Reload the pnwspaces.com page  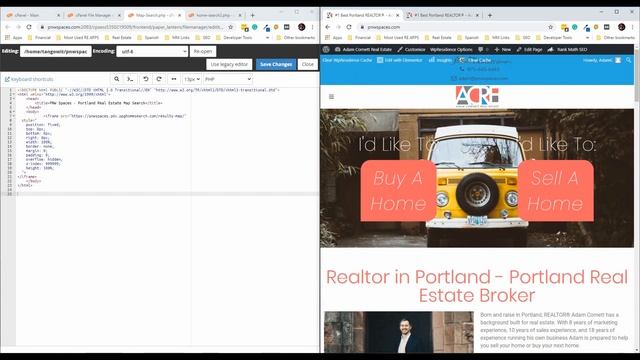349,27
